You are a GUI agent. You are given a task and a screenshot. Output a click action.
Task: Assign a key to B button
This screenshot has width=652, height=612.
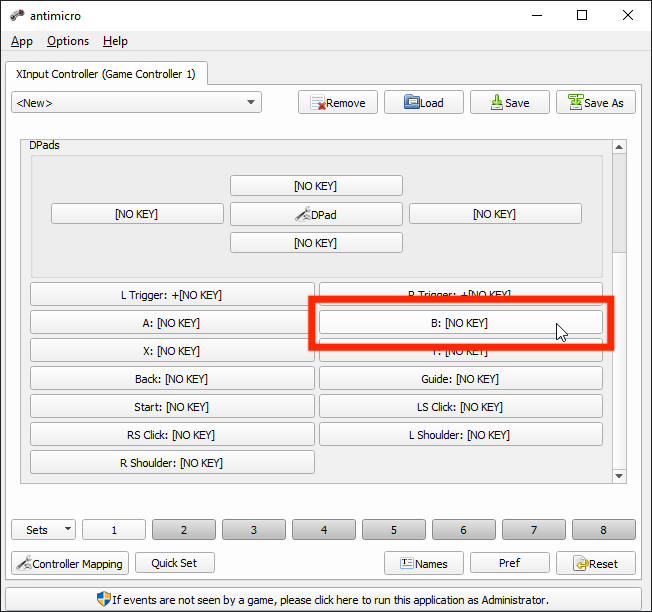[x=460, y=323]
